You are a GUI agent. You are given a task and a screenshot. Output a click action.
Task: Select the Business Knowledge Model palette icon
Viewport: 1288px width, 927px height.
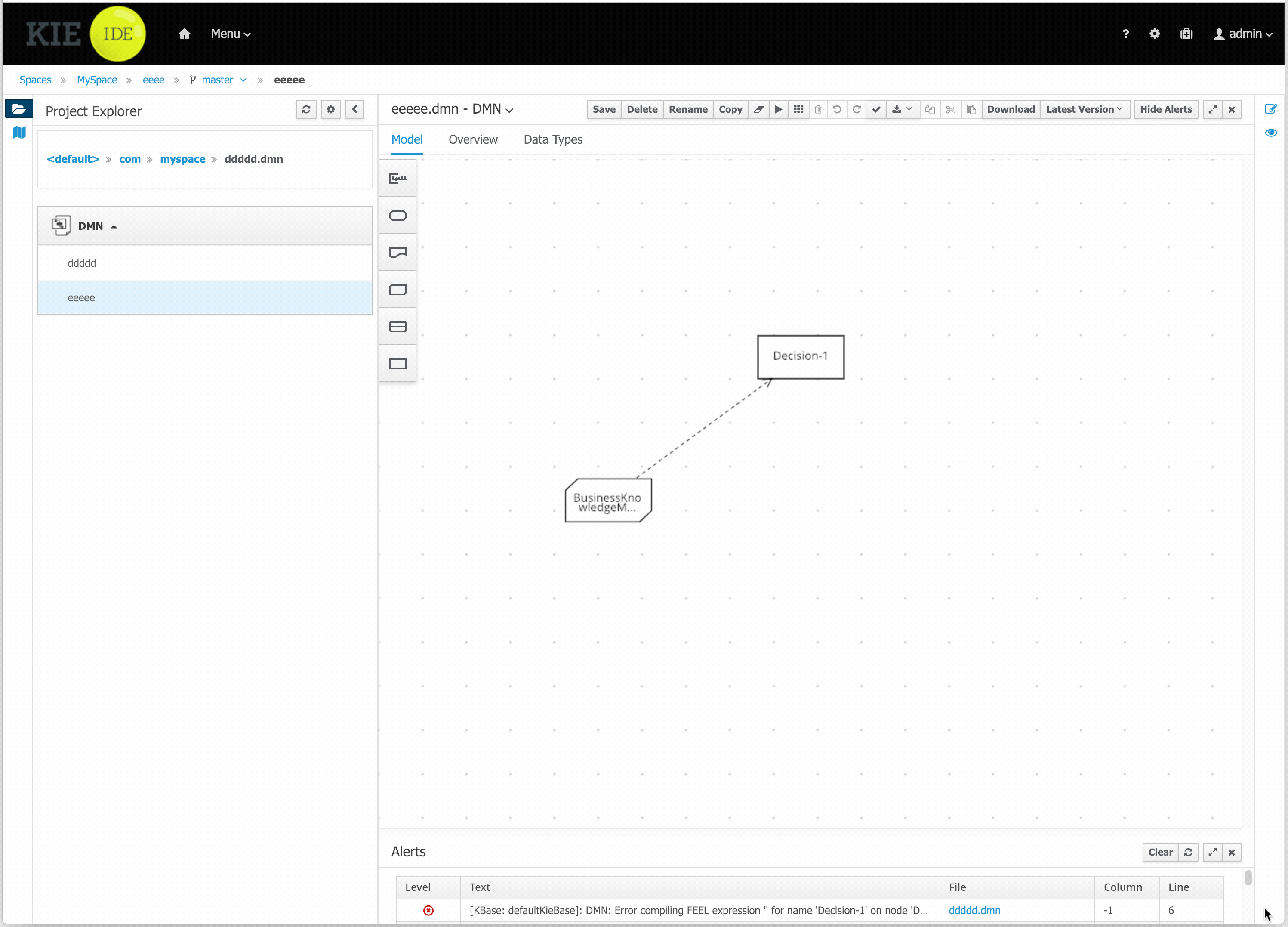point(397,289)
